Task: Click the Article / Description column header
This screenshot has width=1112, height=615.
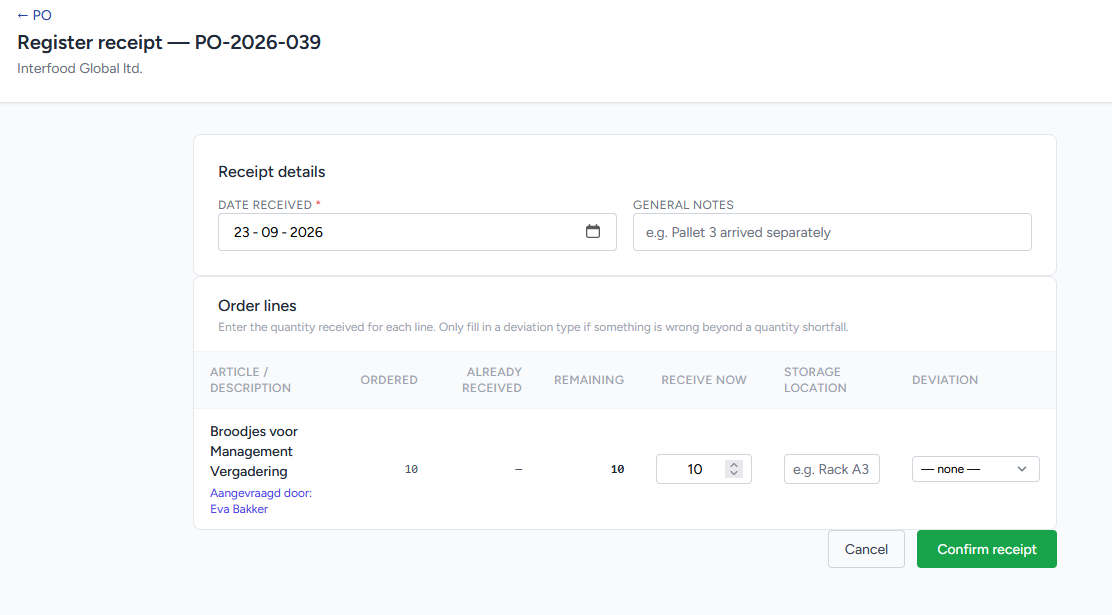Action: click(x=250, y=379)
